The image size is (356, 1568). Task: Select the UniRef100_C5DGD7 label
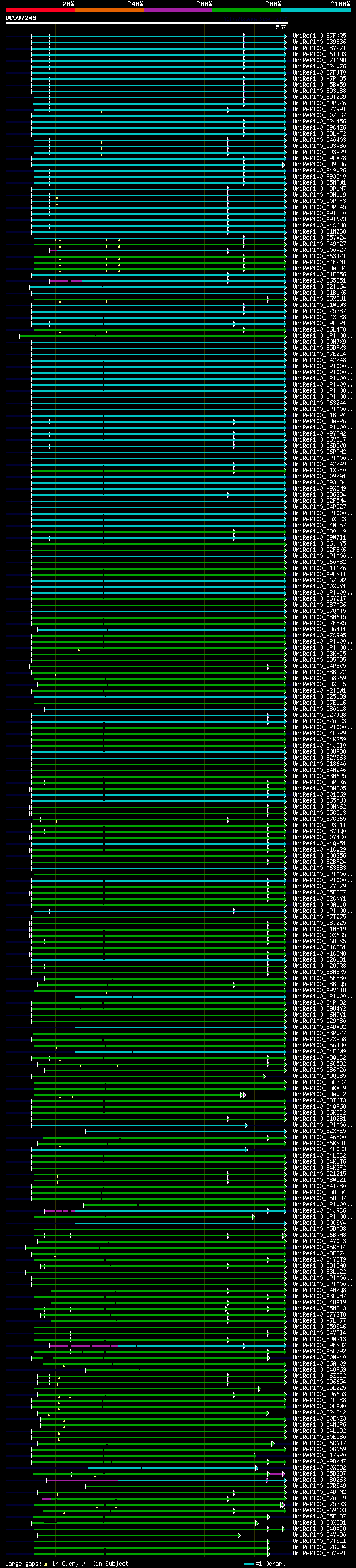point(319,1473)
